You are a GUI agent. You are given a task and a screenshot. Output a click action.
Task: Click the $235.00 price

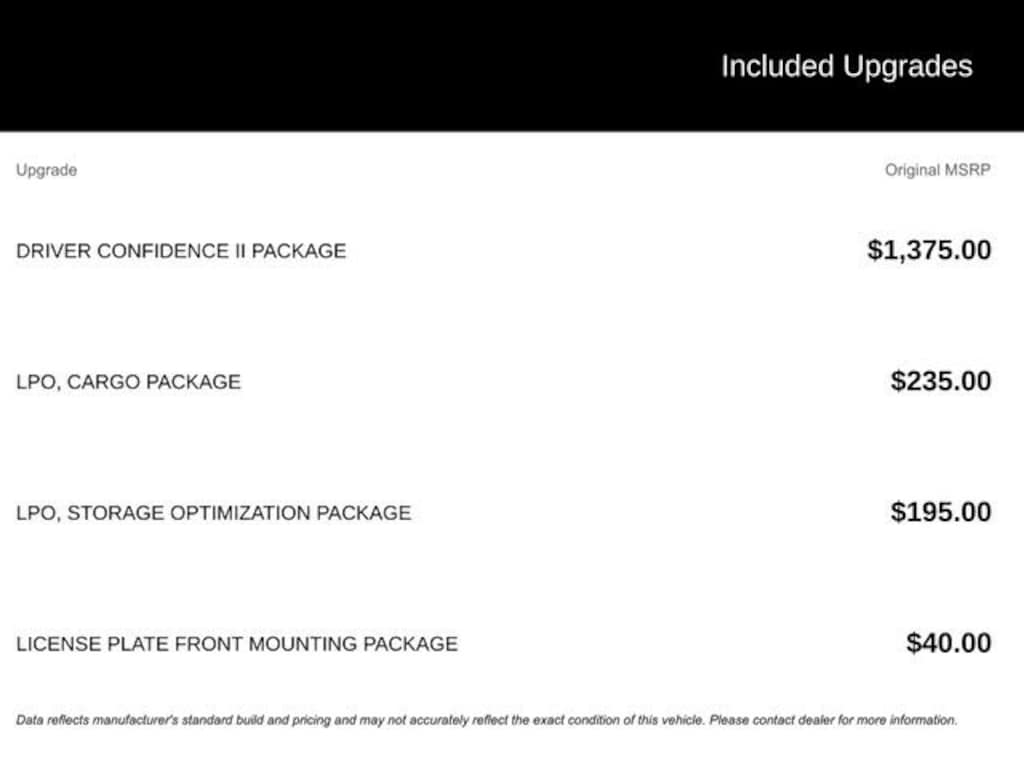941,381
